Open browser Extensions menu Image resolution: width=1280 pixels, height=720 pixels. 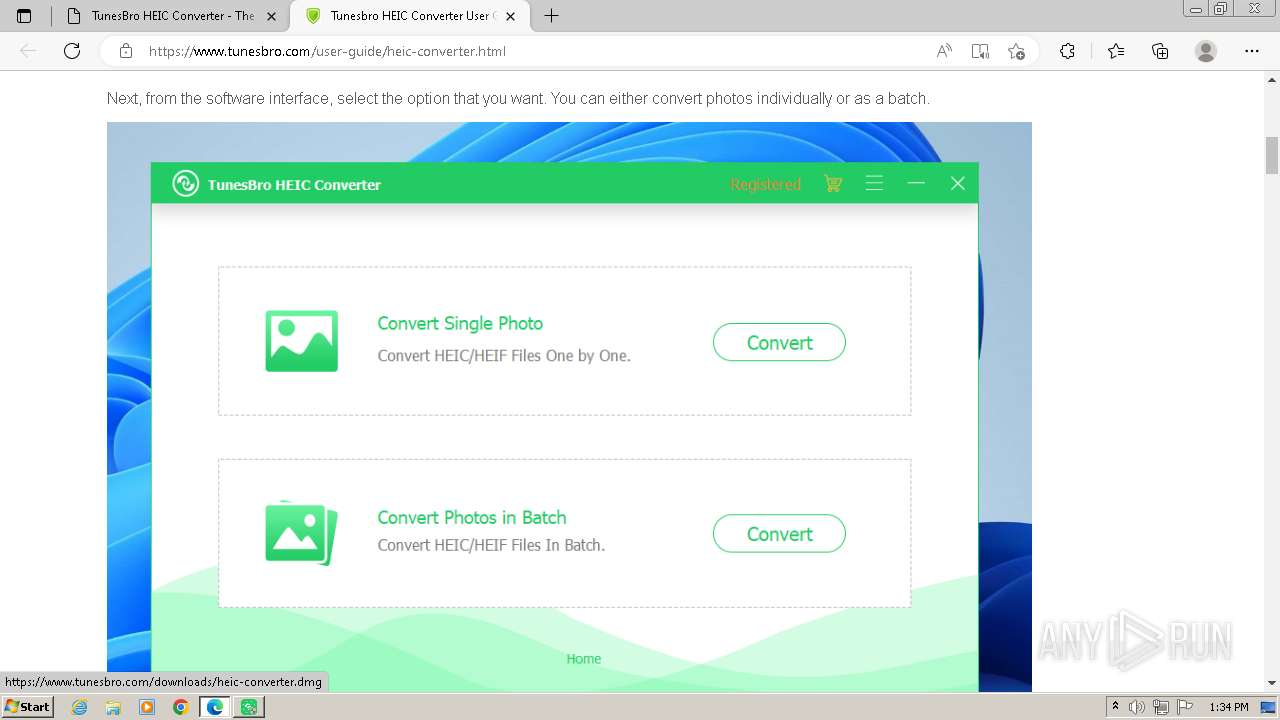click(1067, 51)
